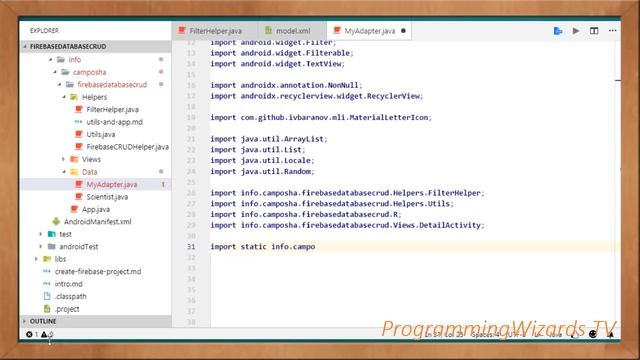Collapse the firebasedatabasecrud folder
The height and width of the screenshot is (360, 640).
(60, 84)
